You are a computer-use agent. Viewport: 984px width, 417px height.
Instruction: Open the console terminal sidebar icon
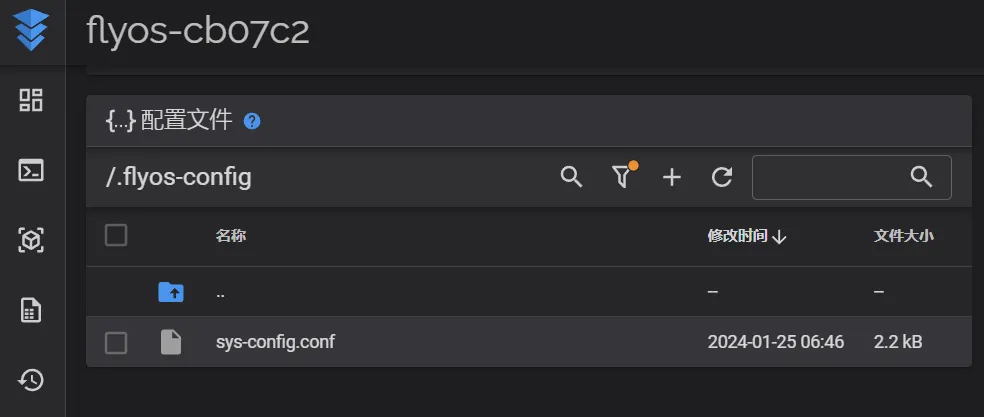point(31,170)
